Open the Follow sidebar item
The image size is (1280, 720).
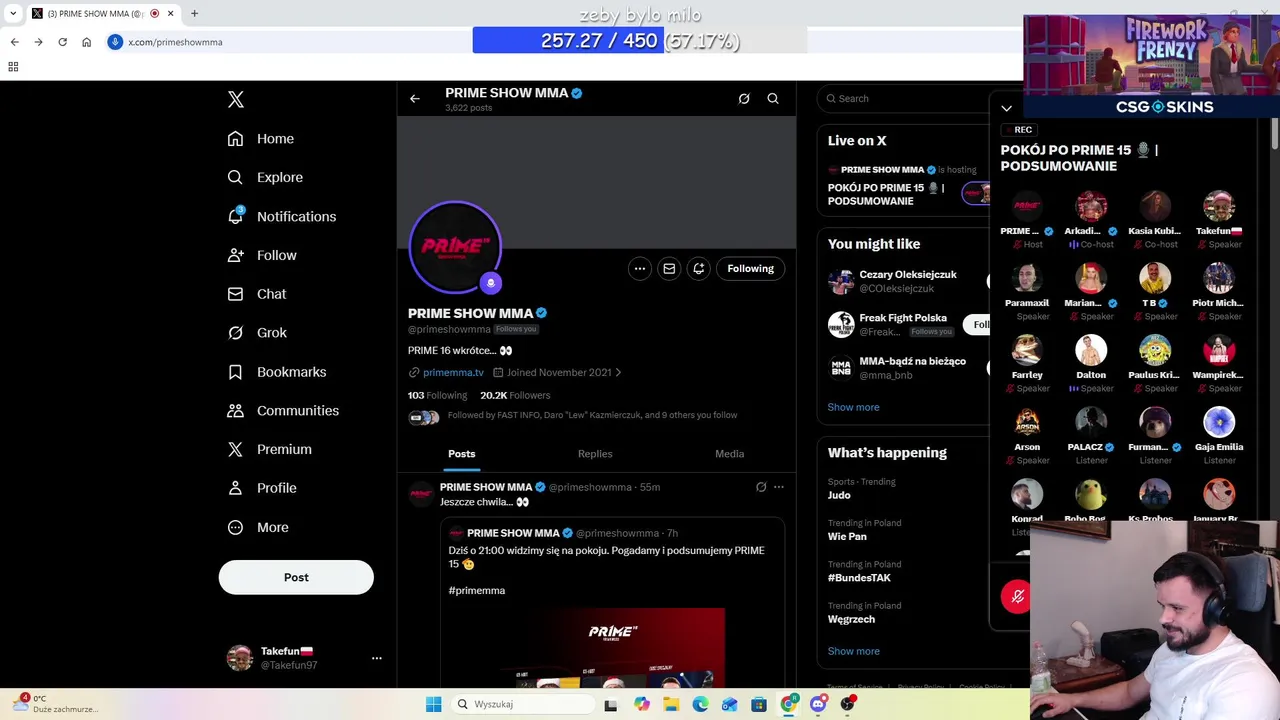tap(262, 255)
